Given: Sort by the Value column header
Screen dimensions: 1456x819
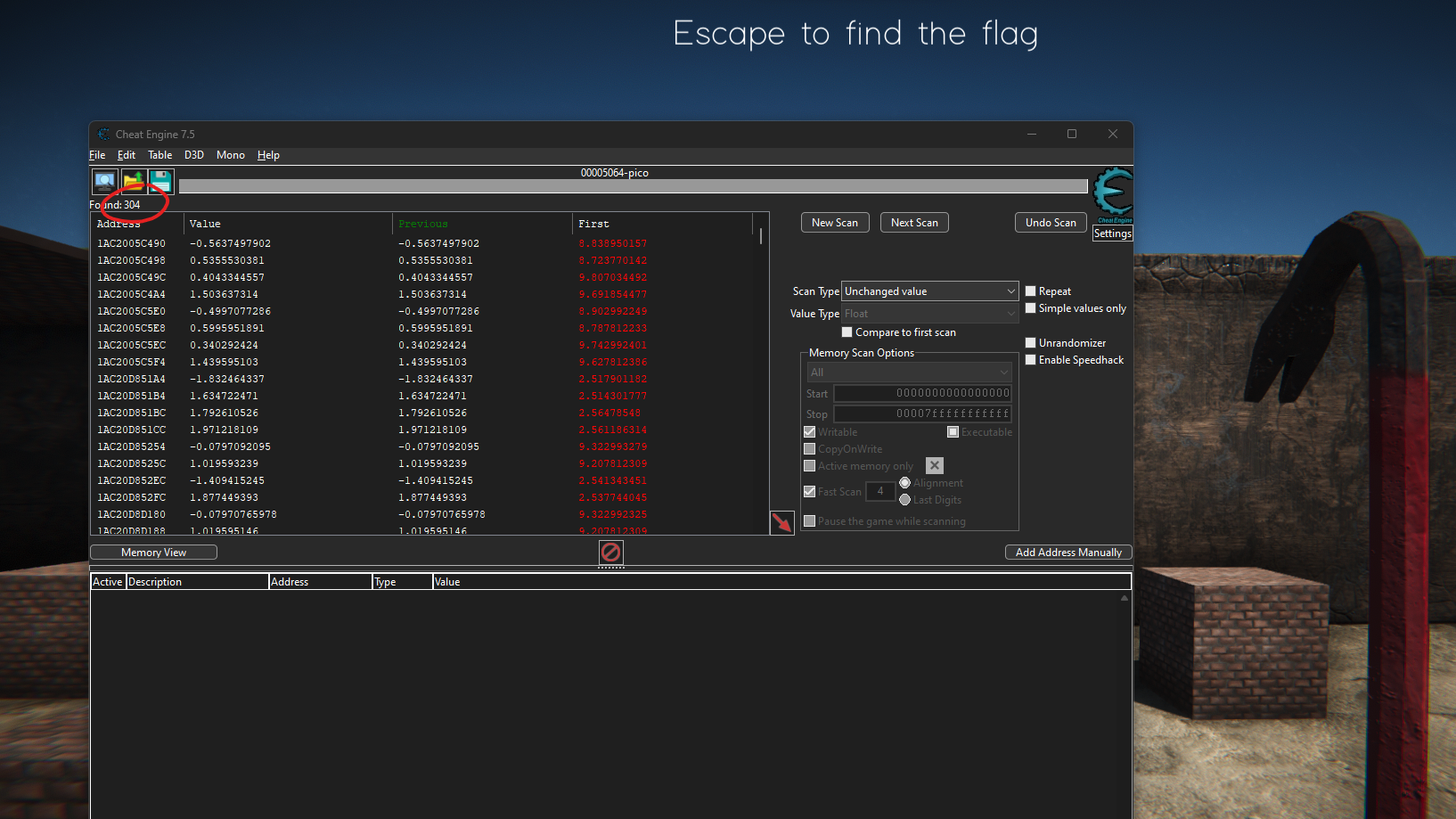Looking at the screenshot, I should click(288, 224).
